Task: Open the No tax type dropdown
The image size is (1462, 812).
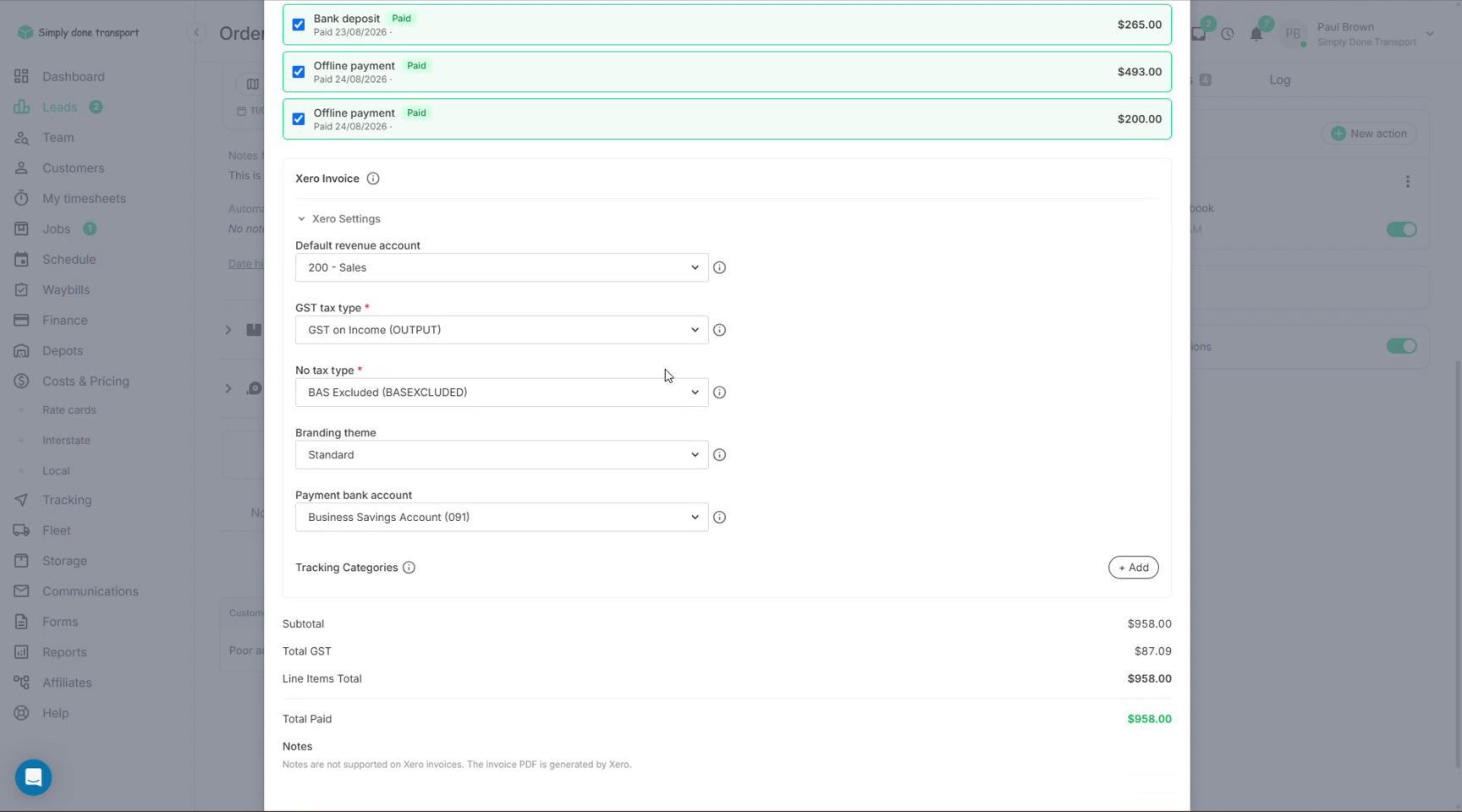Action: 502,392
